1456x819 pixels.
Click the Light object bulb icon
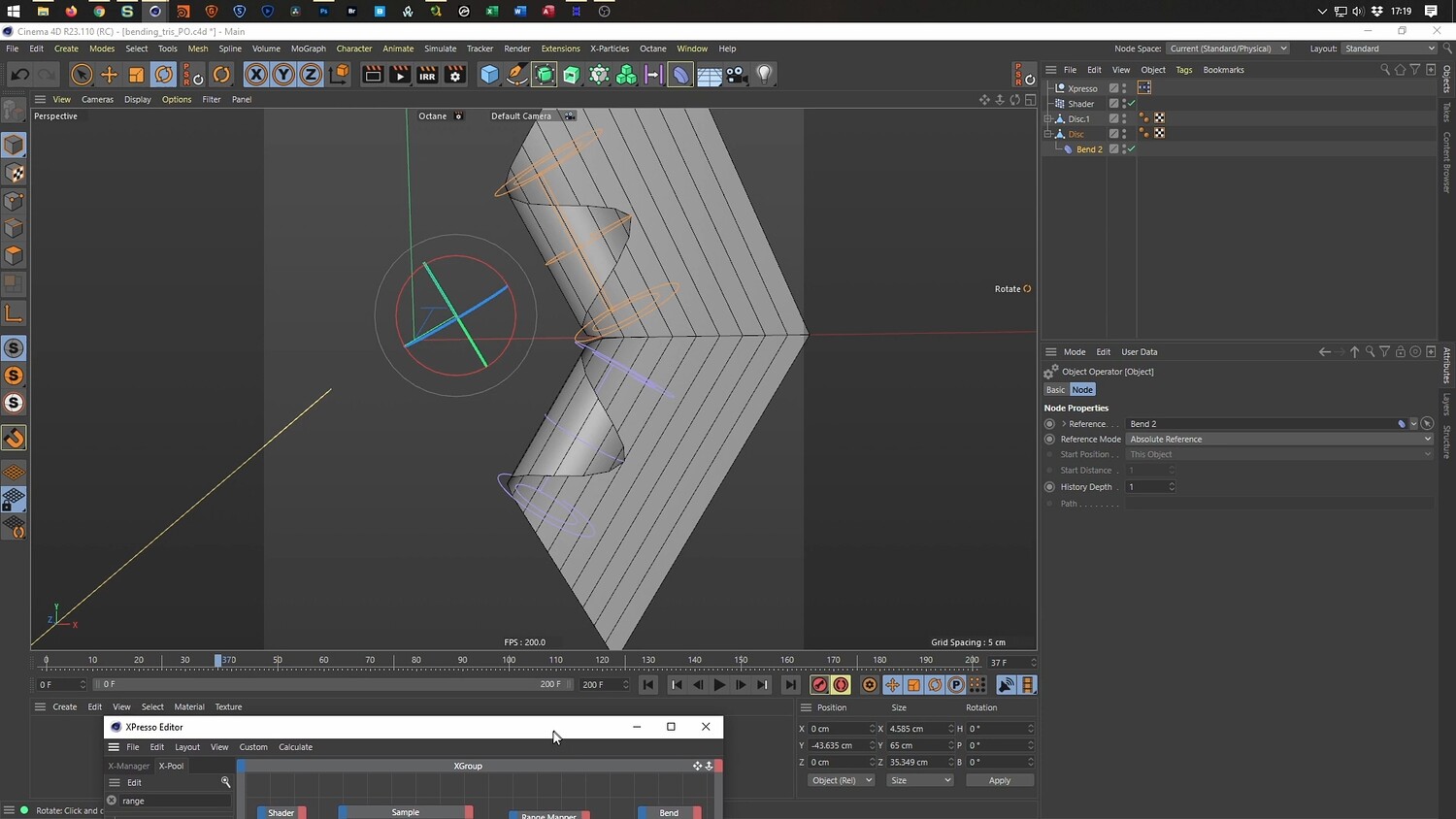(765, 75)
